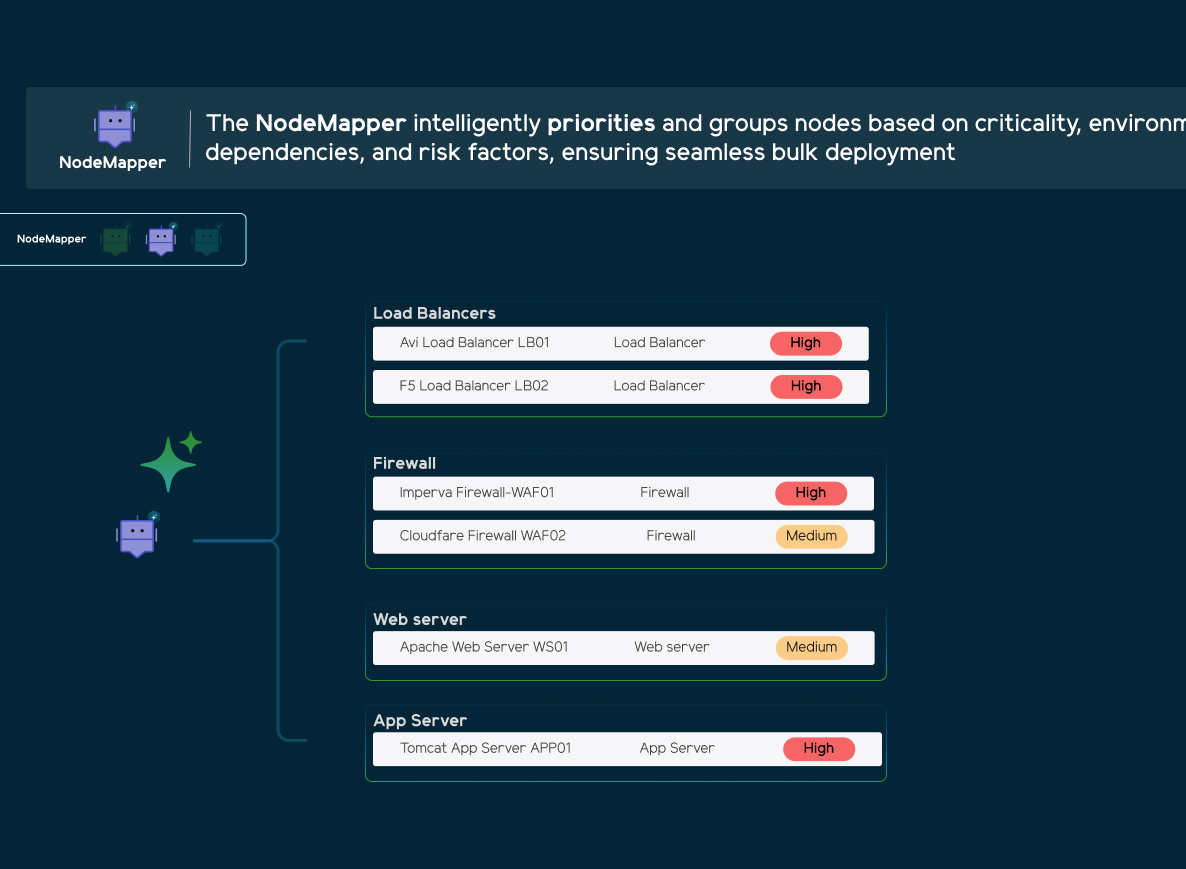Image resolution: width=1186 pixels, height=869 pixels.
Task: Select the dimmed teal robot icon
Action: click(x=206, y=240)
